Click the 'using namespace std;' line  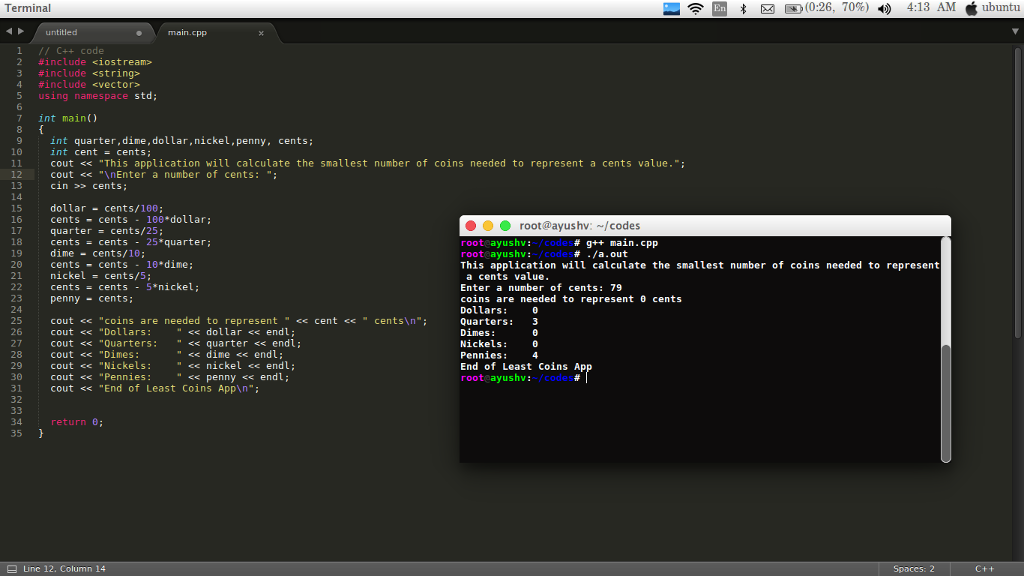pyautogui.click(x=97, y=96)
